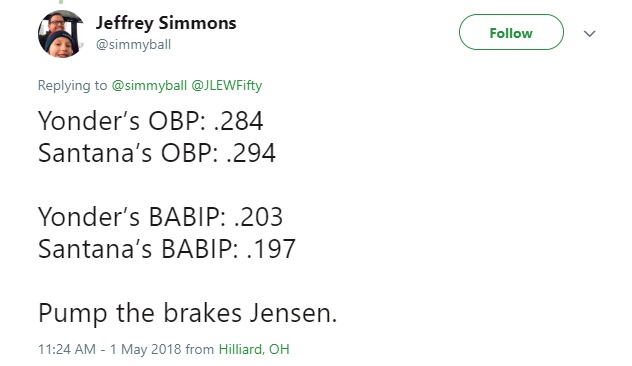Open the Jeffrey Simmons display name link
Image resolution: width=632 pixels, height=366 pixels.
[x=166, y=23]
